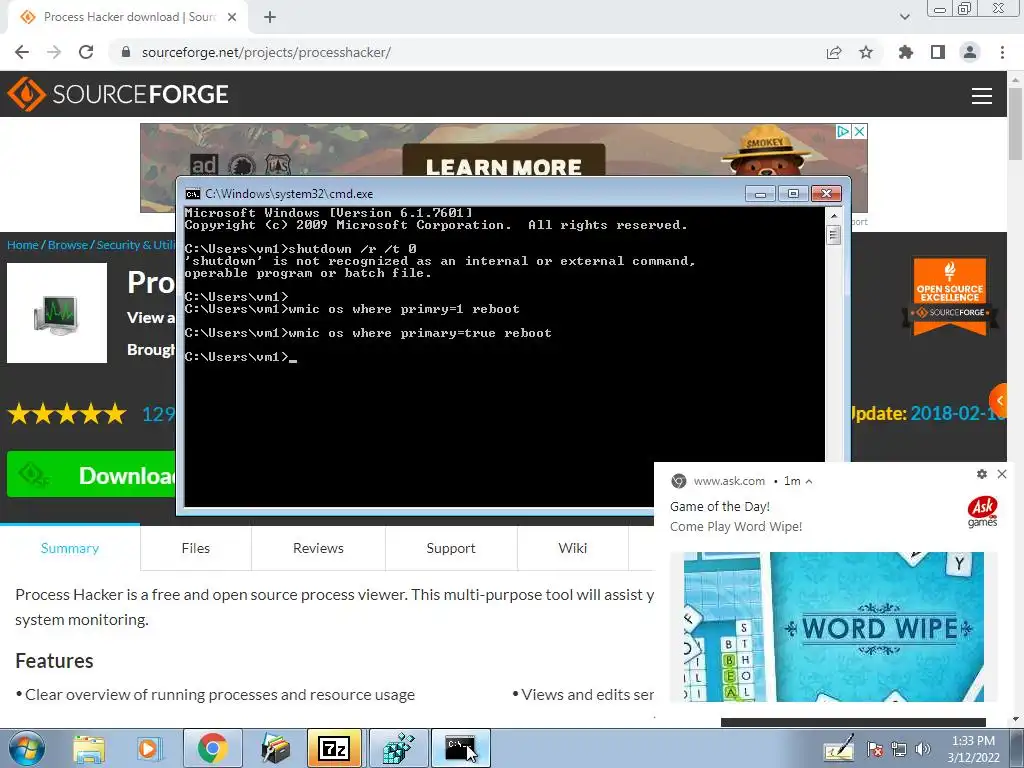Open the Chrome profile avatar

[970, 52]
